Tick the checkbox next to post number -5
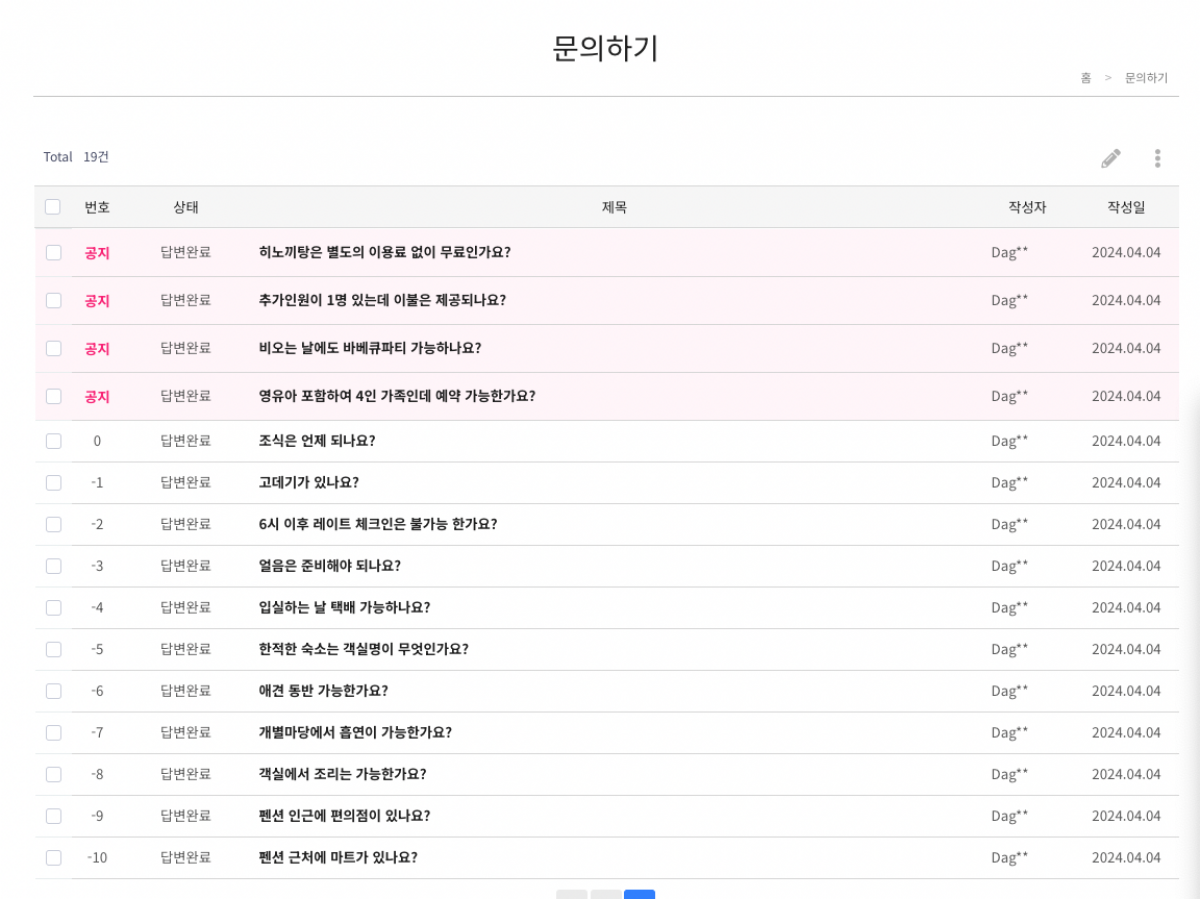This screenshot has width=1200, height=899. click(x=53, y=649)
